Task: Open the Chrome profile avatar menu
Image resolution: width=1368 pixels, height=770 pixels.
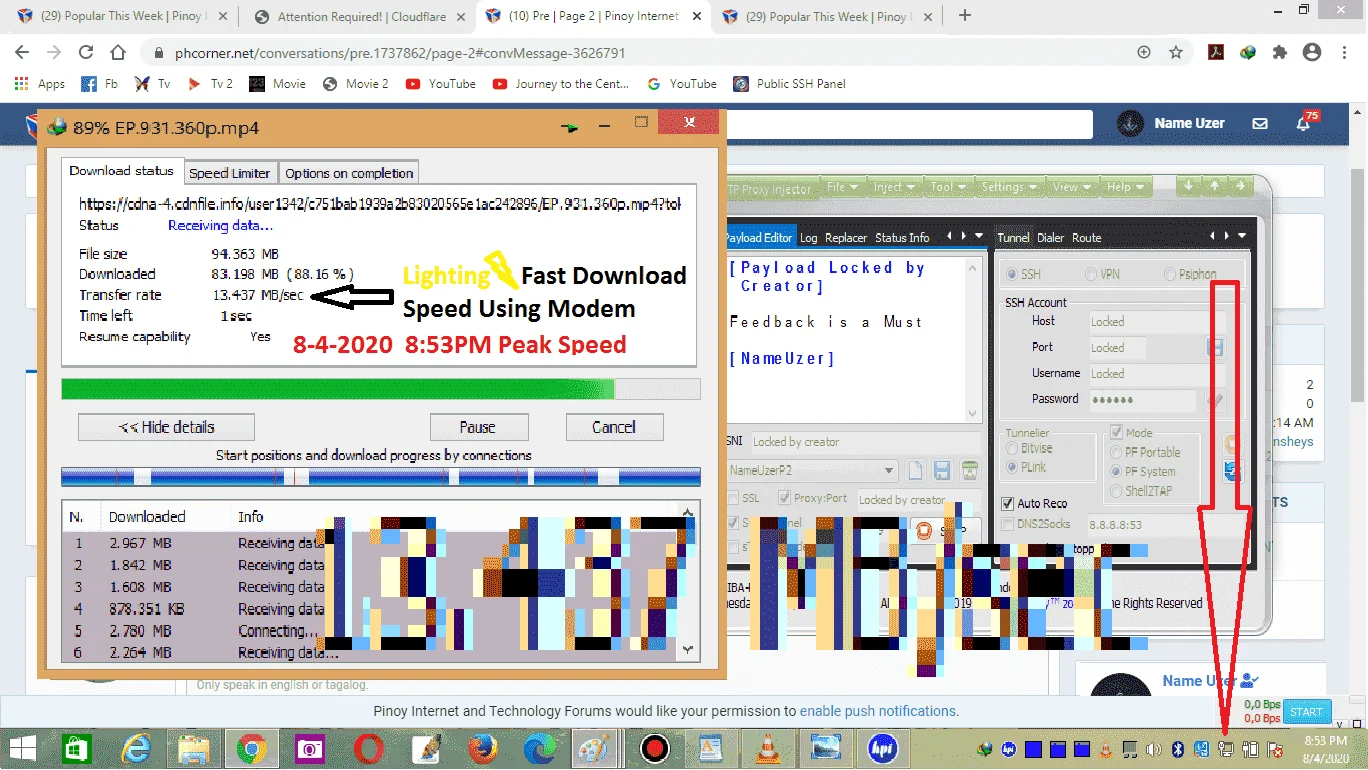Action: click(1311, 52)
